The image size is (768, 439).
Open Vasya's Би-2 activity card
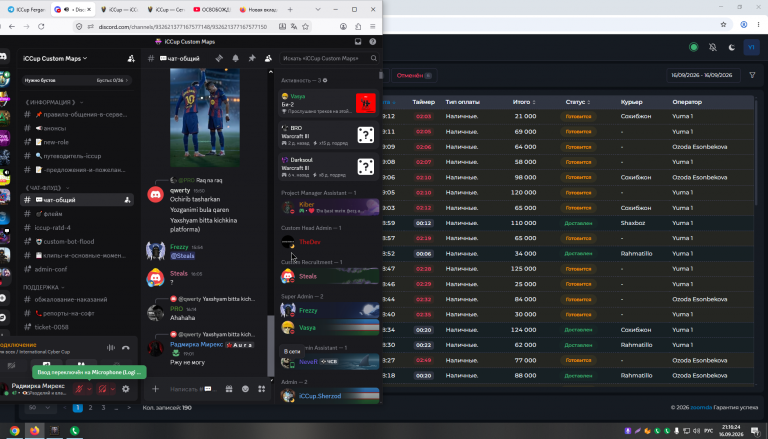click(x=328, y=103)
